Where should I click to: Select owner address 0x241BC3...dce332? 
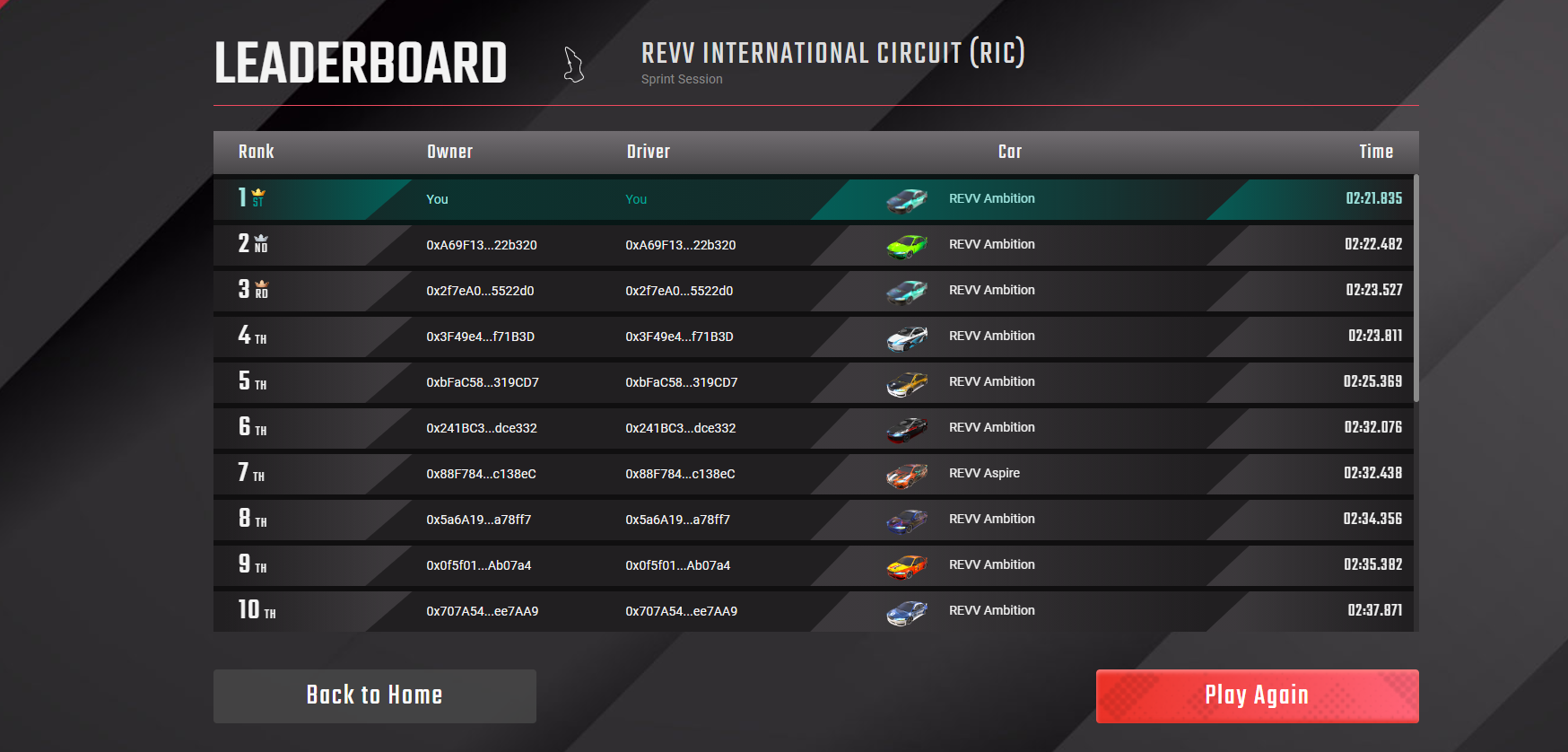pyautogui.click(x=482, y=428)
